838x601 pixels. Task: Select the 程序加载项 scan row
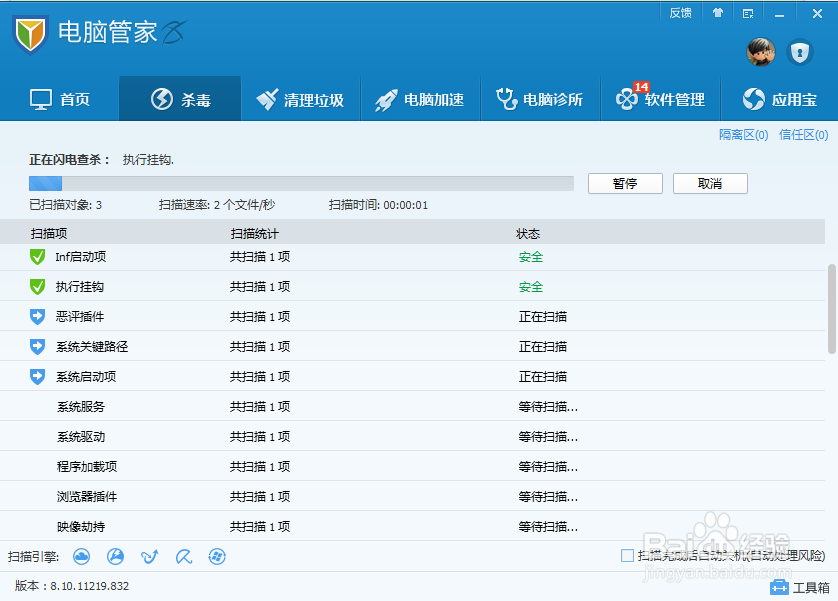click(412, 466)
